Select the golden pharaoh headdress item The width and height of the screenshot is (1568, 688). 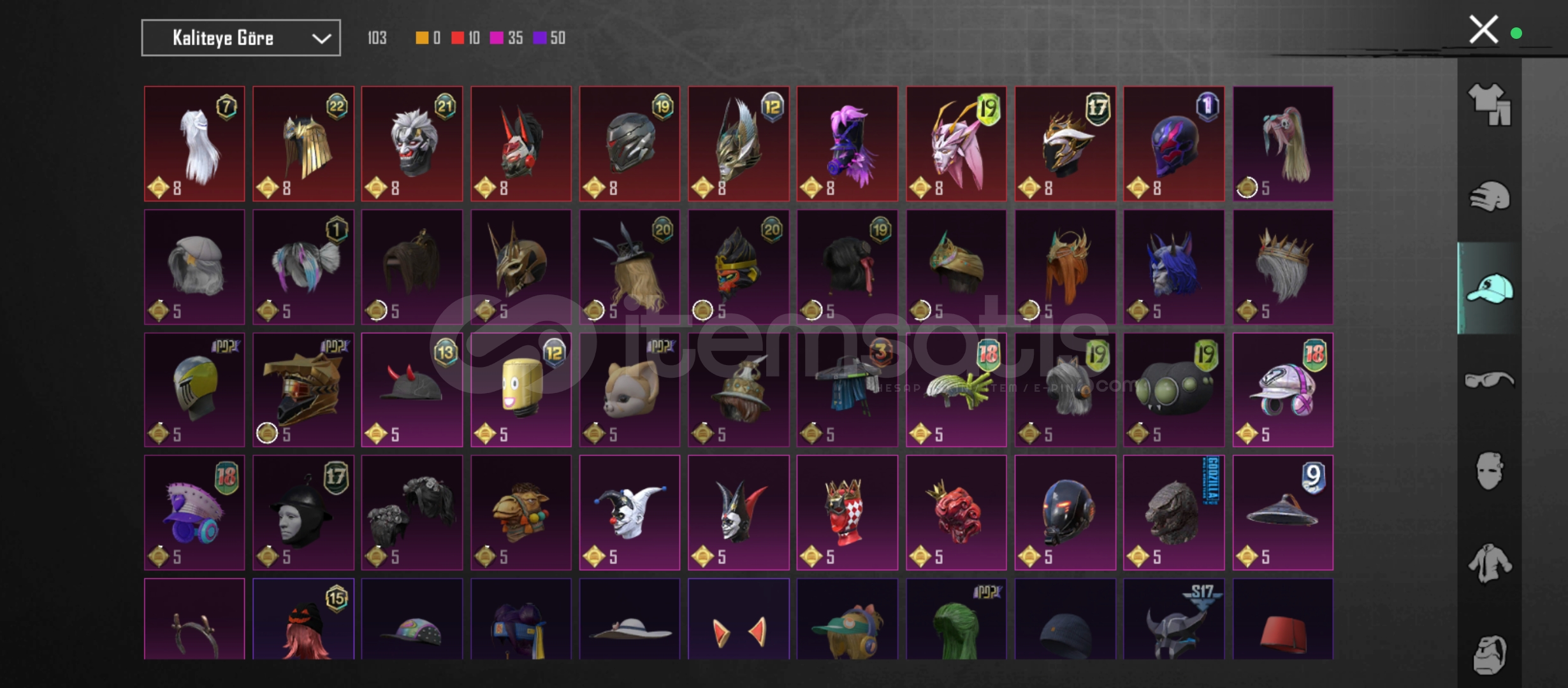click(303, 144)
